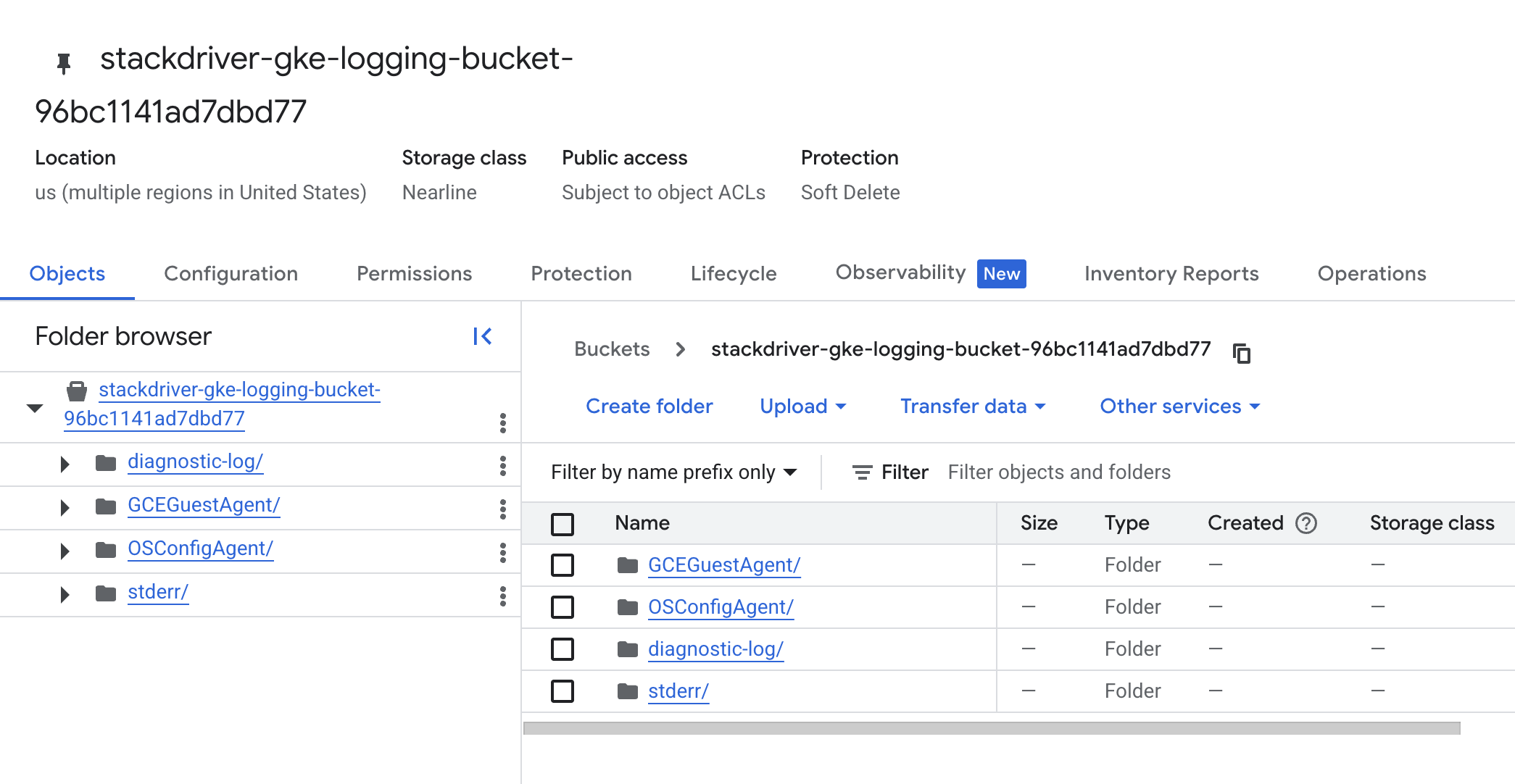This screenshot has width=1515, height=784.
Task: Click the horizontal scrollbar below the table
Action: (x=992, y=728)
